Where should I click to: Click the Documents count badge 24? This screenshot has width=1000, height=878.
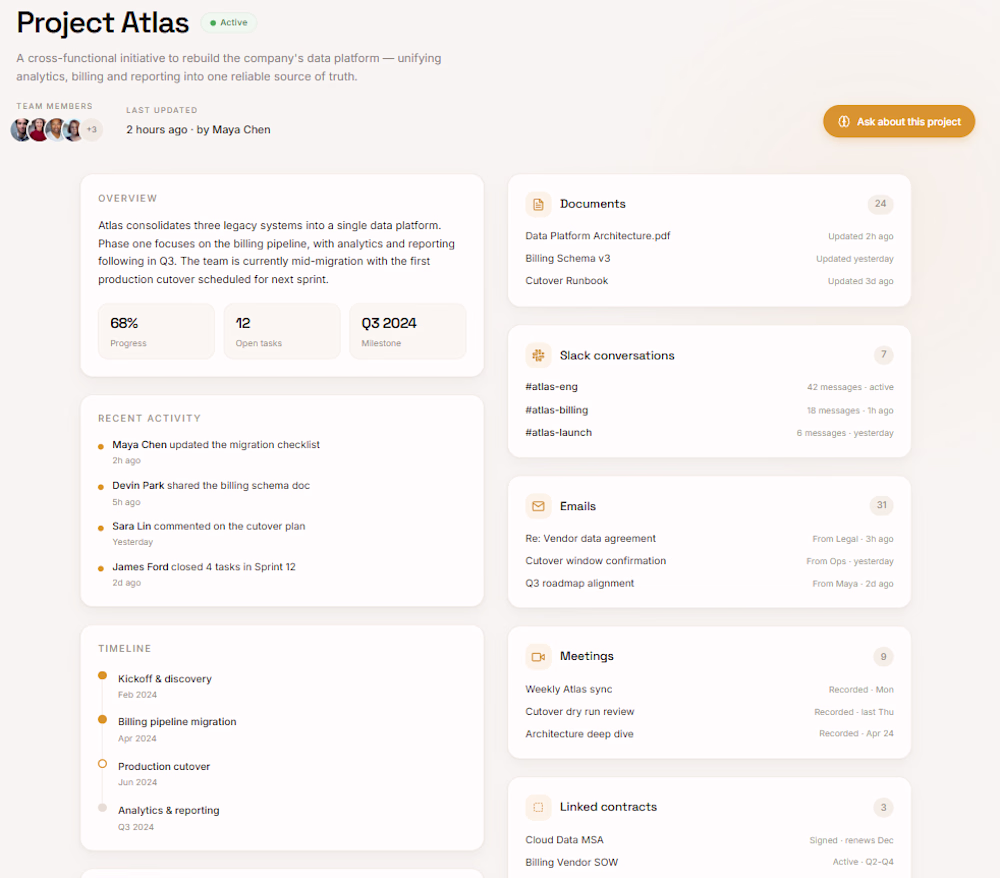point(880,203)
